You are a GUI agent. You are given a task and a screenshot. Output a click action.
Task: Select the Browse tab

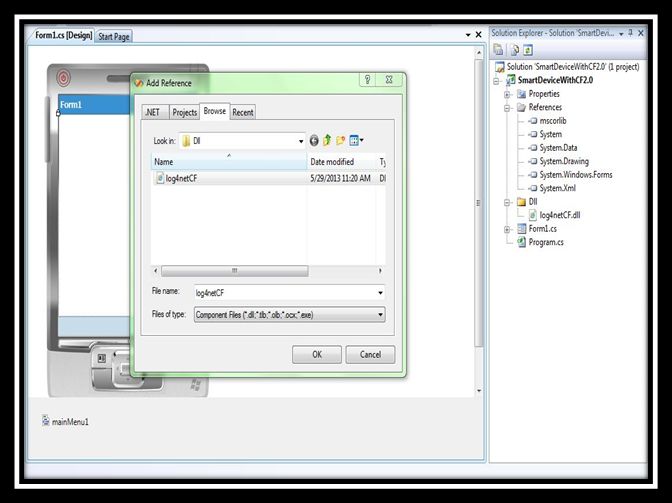coord(215,111)
